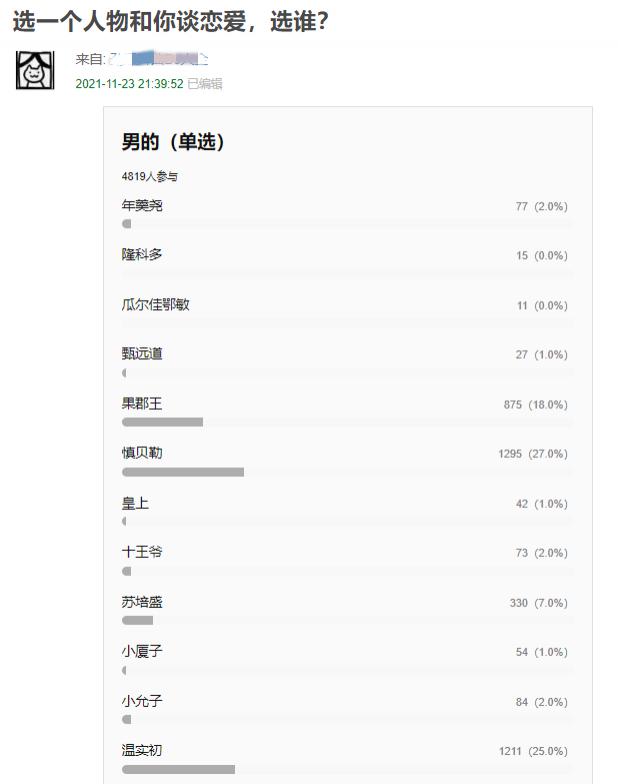Click the poll title 男的（单选）
Screen dimensions: 618x784
click(x=173, y=142)
